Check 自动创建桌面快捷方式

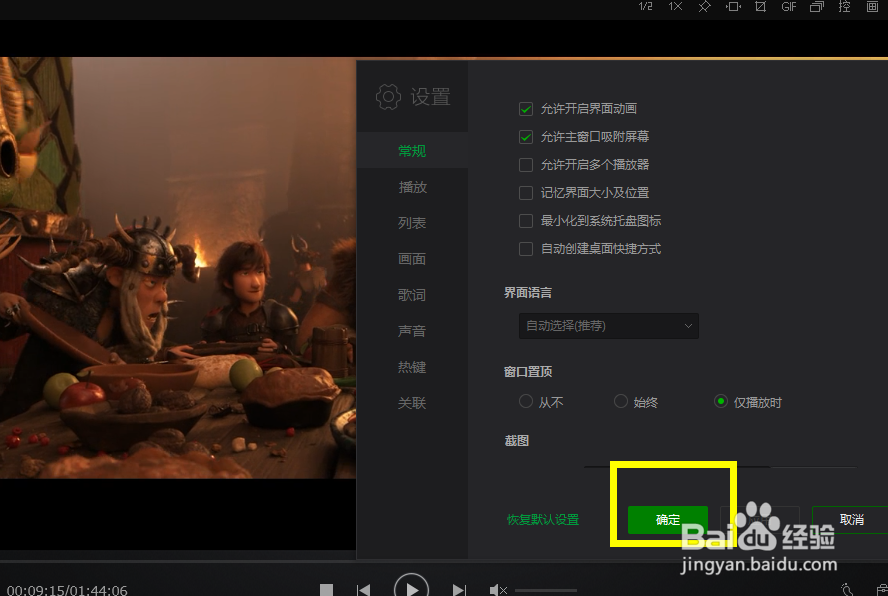pyautogui.click(x=526, y=249)
